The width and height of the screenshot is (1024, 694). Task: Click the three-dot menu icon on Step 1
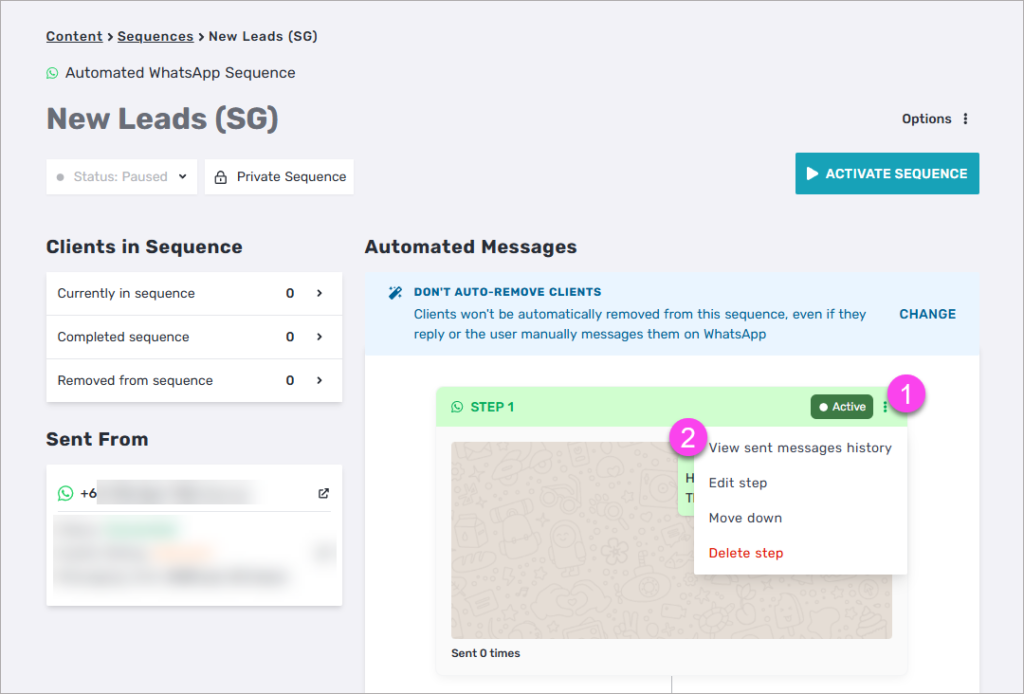[885, 407]
